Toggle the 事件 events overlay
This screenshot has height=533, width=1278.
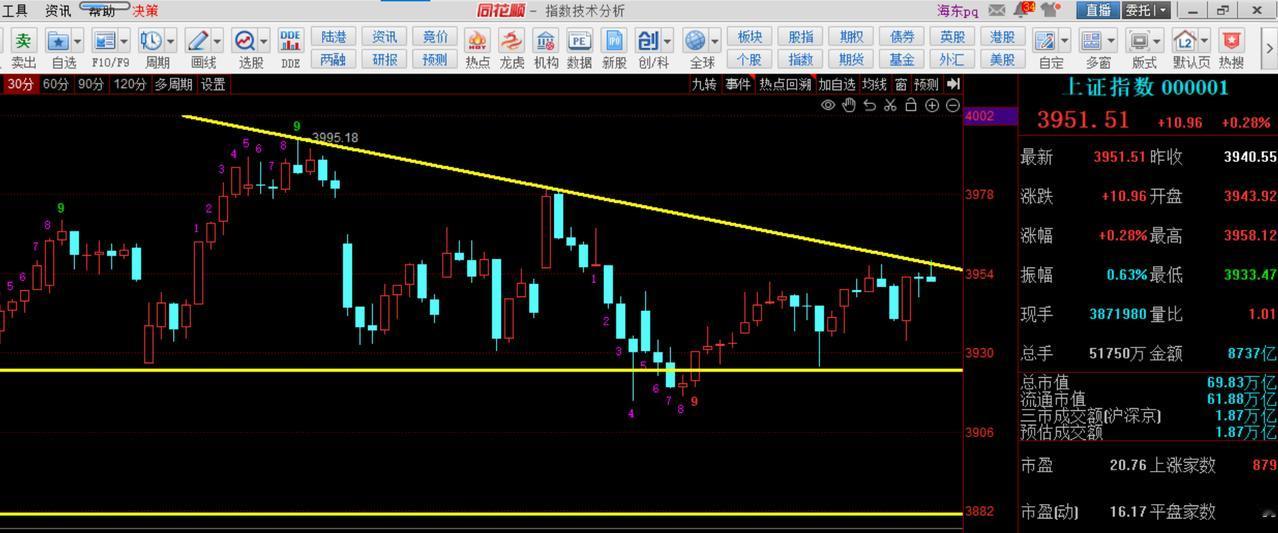pyautogui.click(x=738, y=84)
